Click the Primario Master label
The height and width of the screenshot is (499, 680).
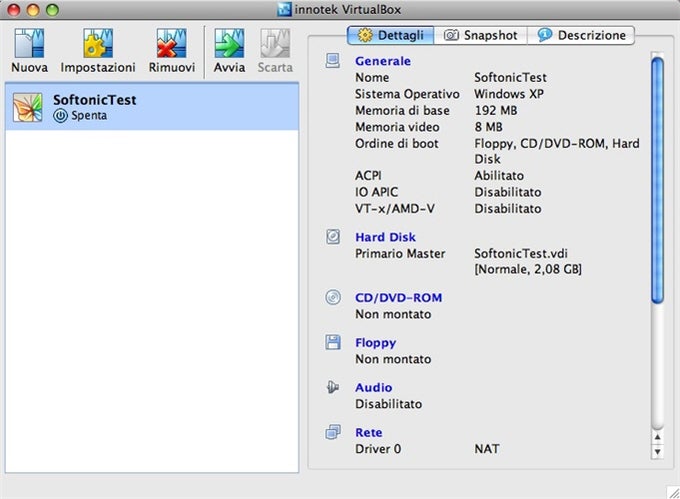pyautogui.click(x=400, y=254)
